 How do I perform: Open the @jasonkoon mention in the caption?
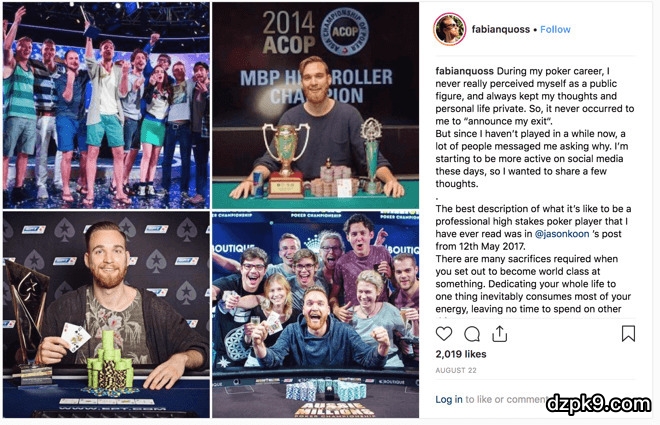[x=562, y=234]
